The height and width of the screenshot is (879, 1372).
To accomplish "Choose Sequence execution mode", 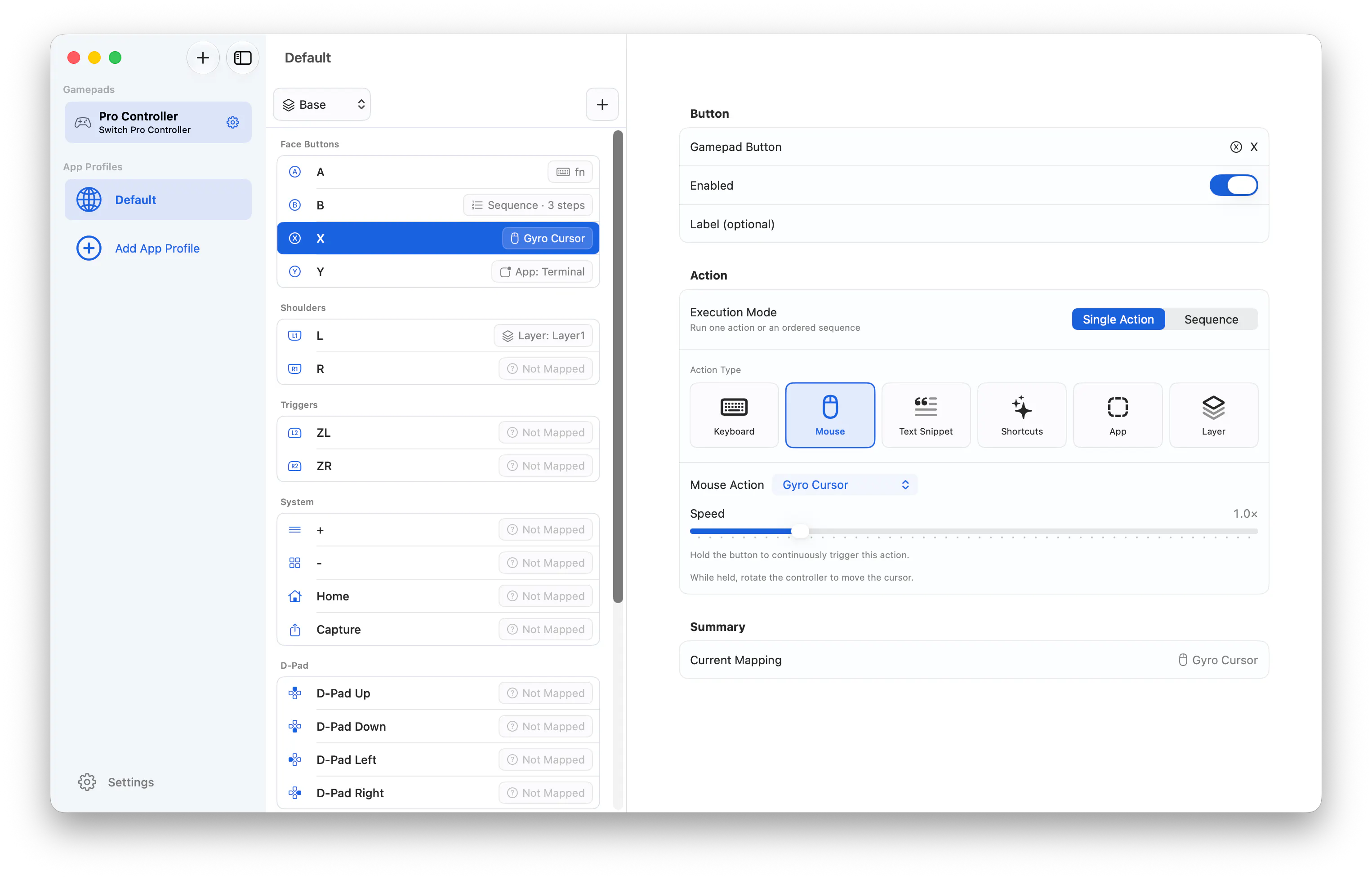I will 1211,319.
